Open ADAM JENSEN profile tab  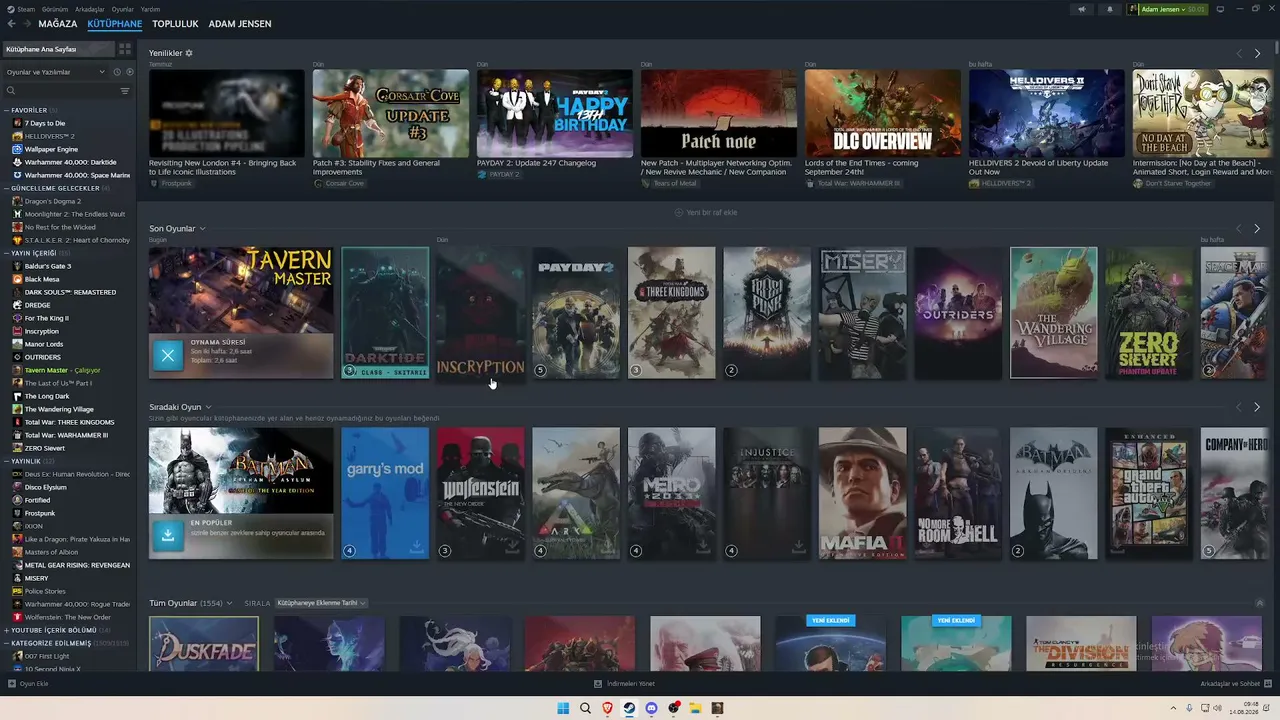point(240,24)
